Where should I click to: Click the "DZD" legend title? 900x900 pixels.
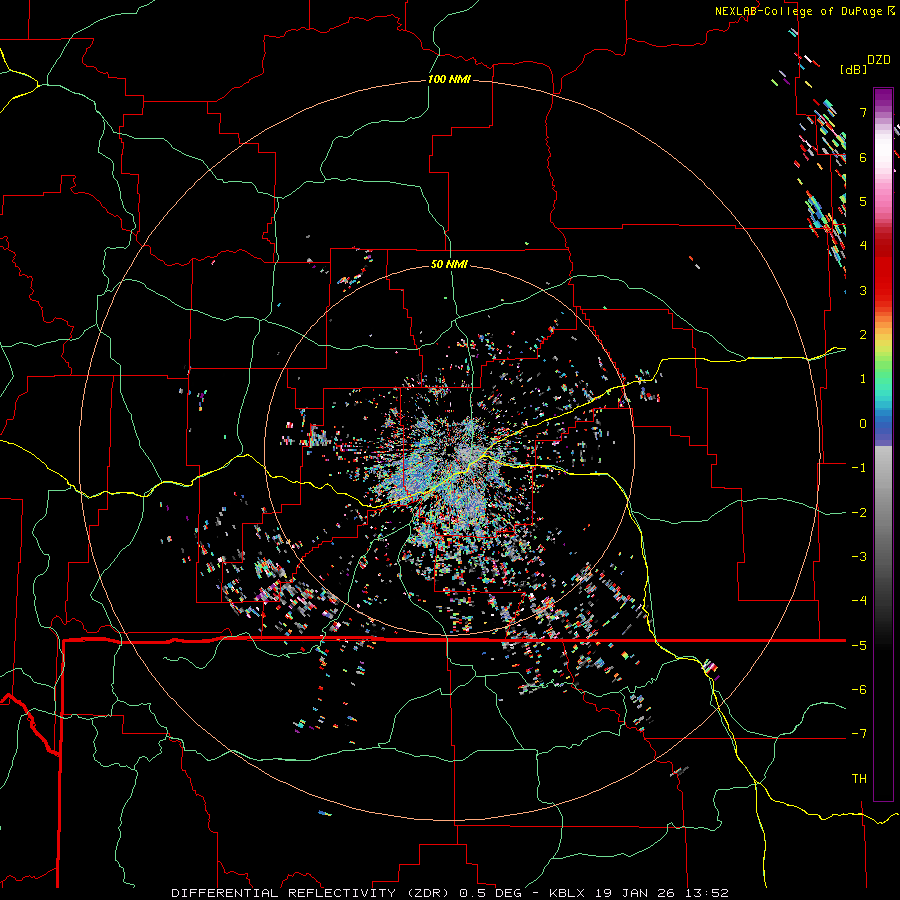pyautogui.click(x=879, y=60)
